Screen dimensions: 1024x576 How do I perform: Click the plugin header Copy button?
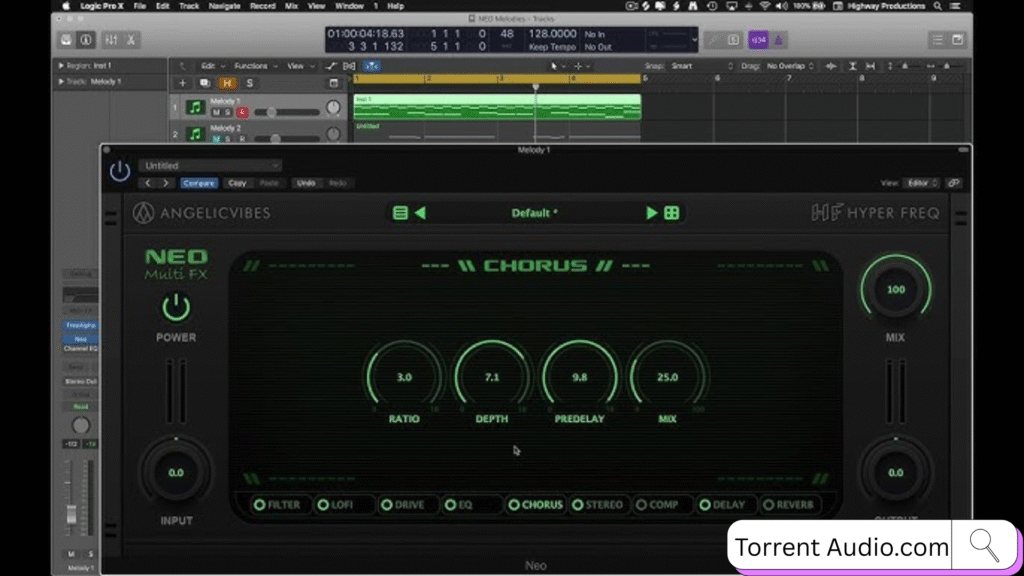(x=237, y=183)
